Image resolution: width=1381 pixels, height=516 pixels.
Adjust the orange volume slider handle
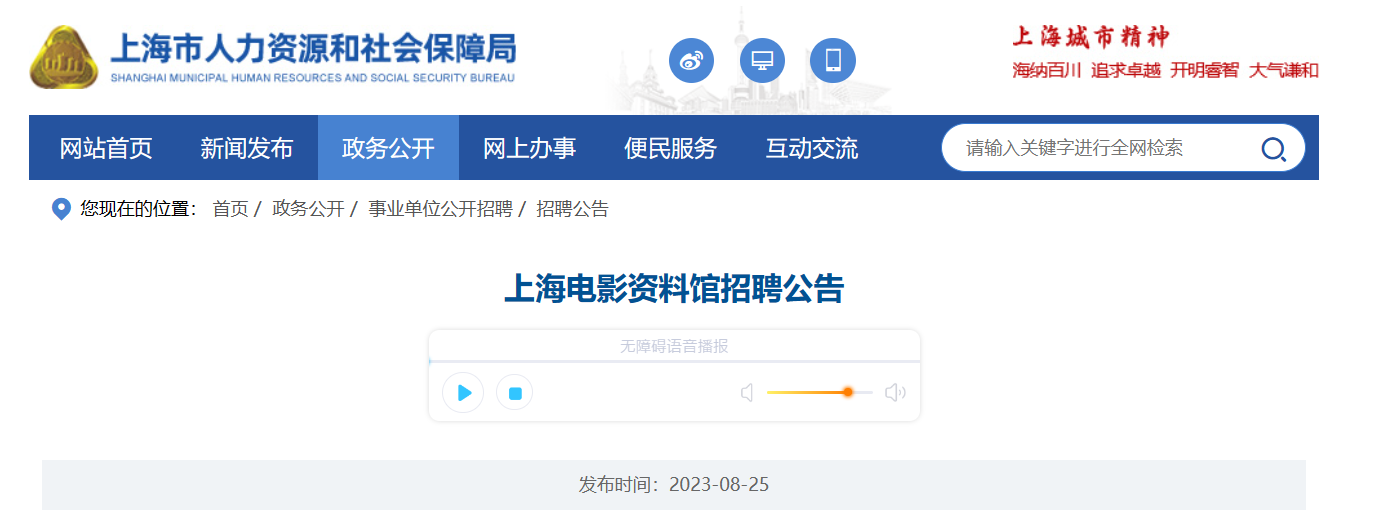tap(847, 392)
